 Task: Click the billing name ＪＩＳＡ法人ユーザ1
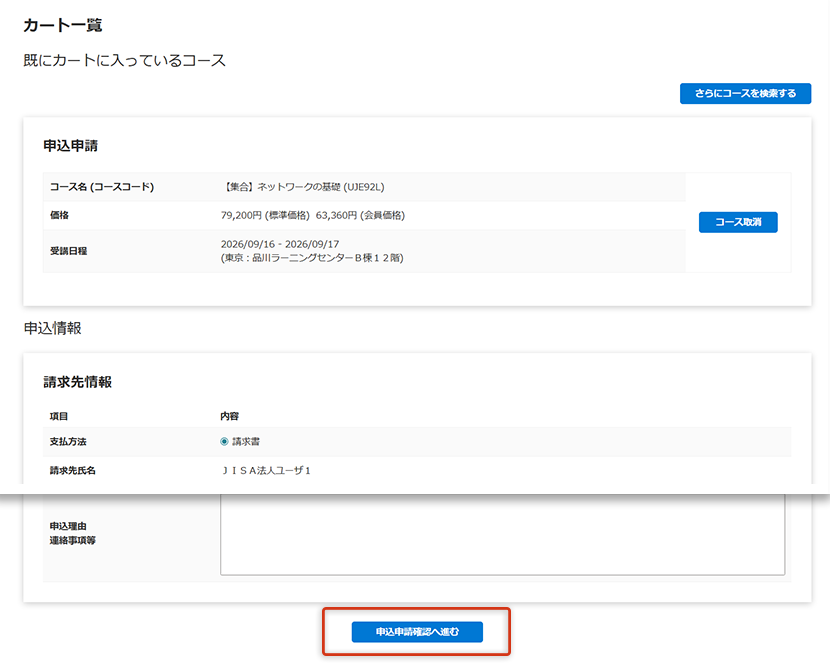pyautogui.click(x=266, y=470)
